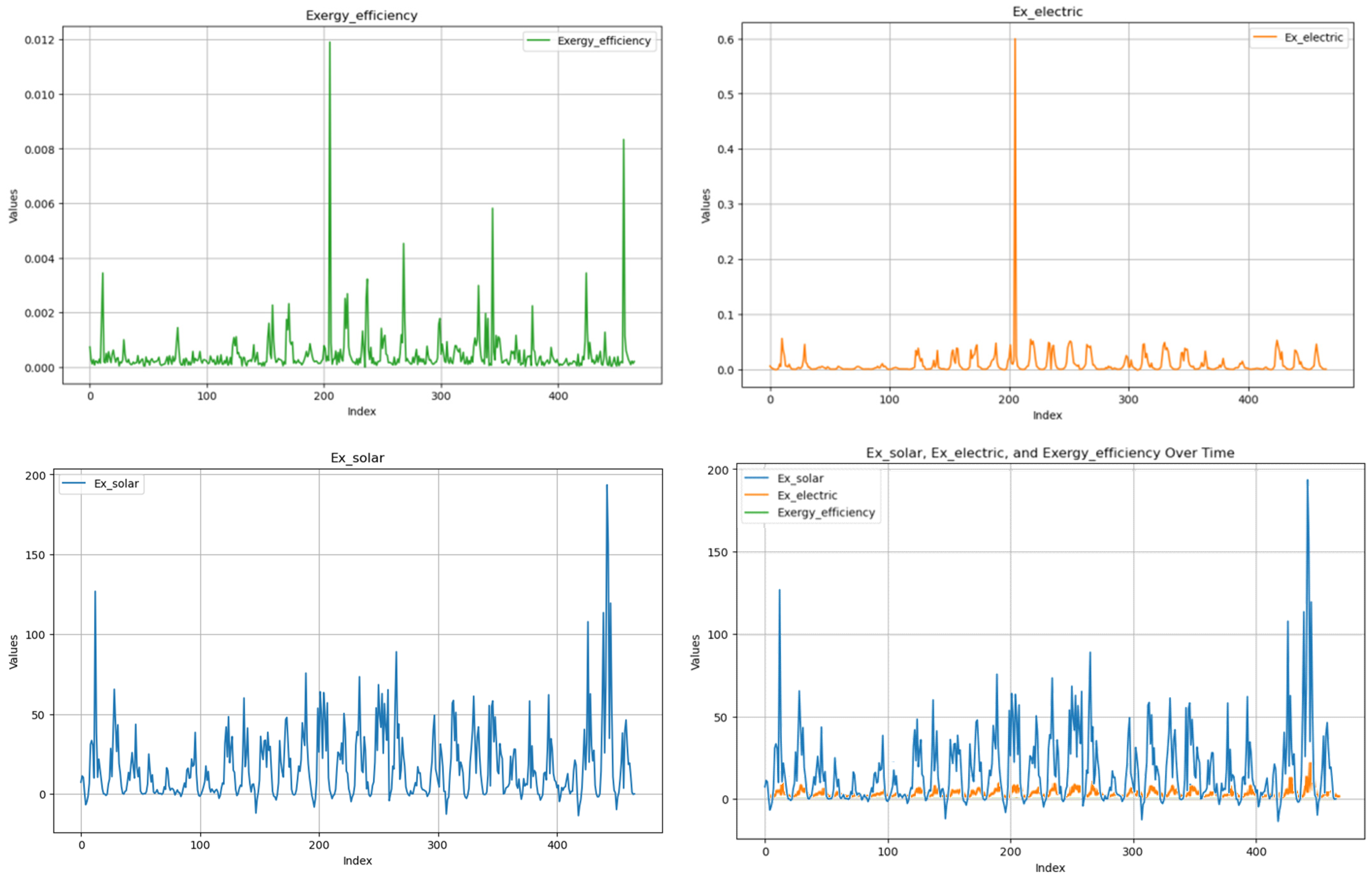Select Ex_electric entry in combined chart legend
Viewport: 1372px width, 878px height.
click(807, 495)
